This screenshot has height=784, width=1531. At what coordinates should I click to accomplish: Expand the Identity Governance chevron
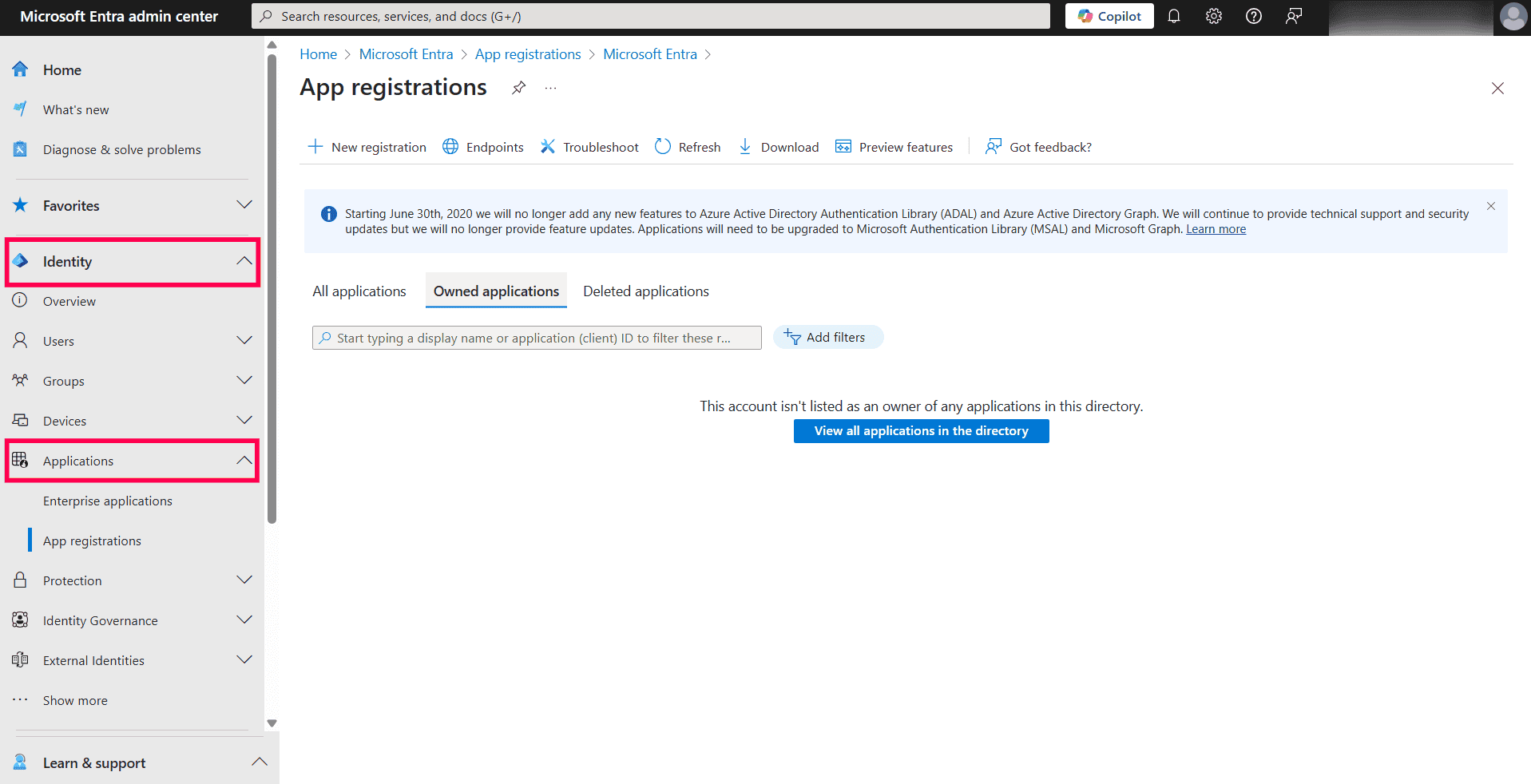pyautogui.click(x=244, y=620)
